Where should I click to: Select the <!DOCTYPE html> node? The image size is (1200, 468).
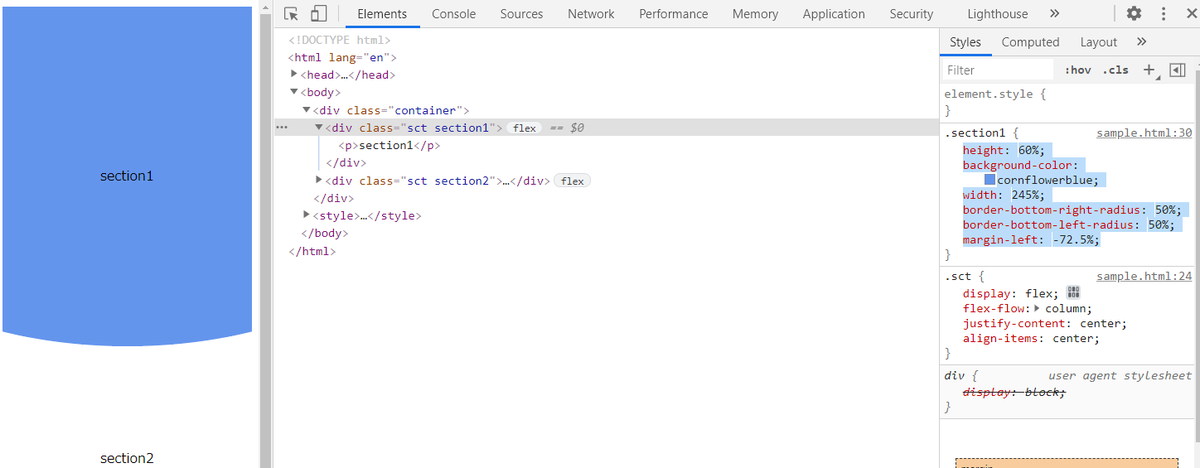click(x=338, y=40)
